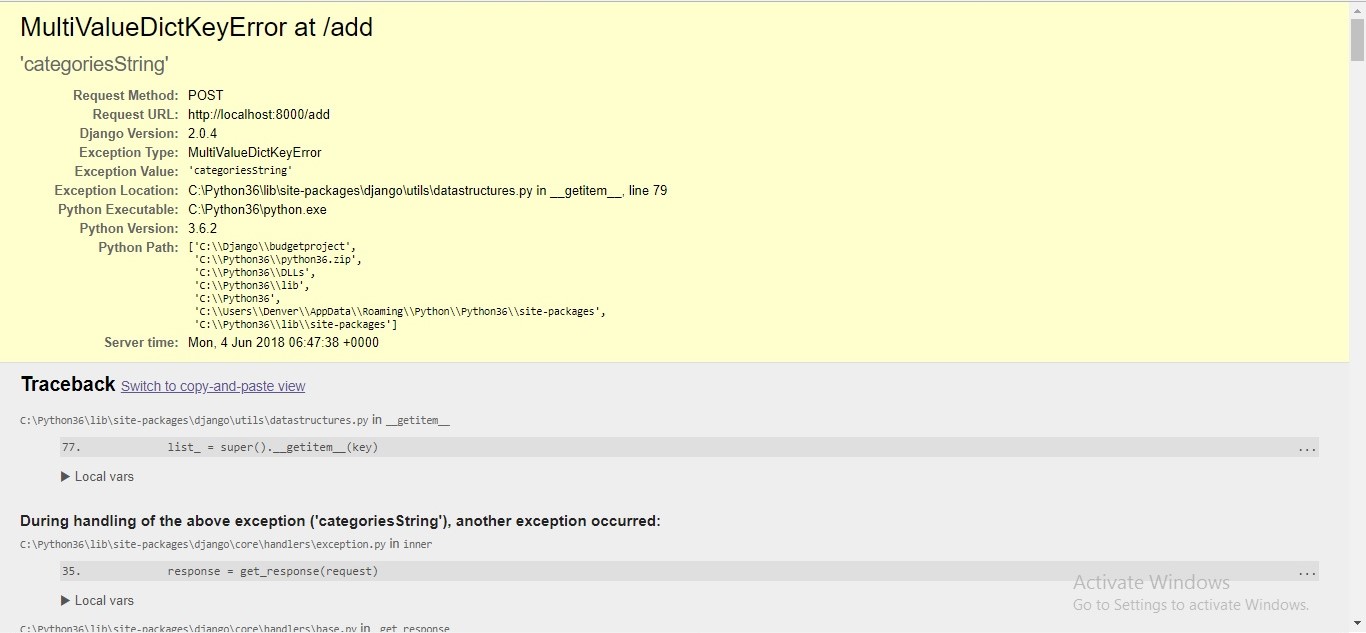Click the Exception Location datastructures.py path

pos(360,190)
